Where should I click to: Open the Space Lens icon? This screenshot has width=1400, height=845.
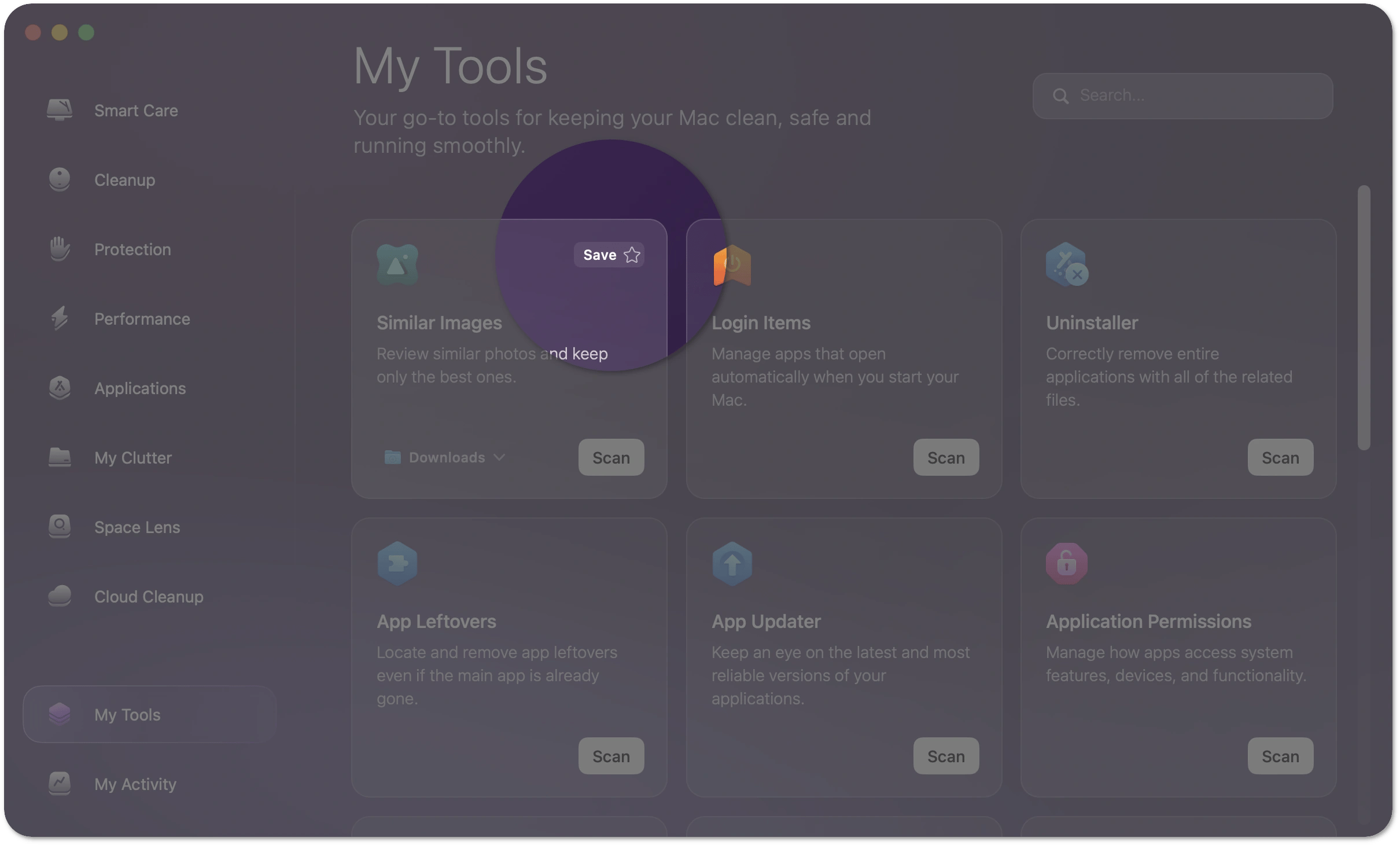(x=60, y=527)
